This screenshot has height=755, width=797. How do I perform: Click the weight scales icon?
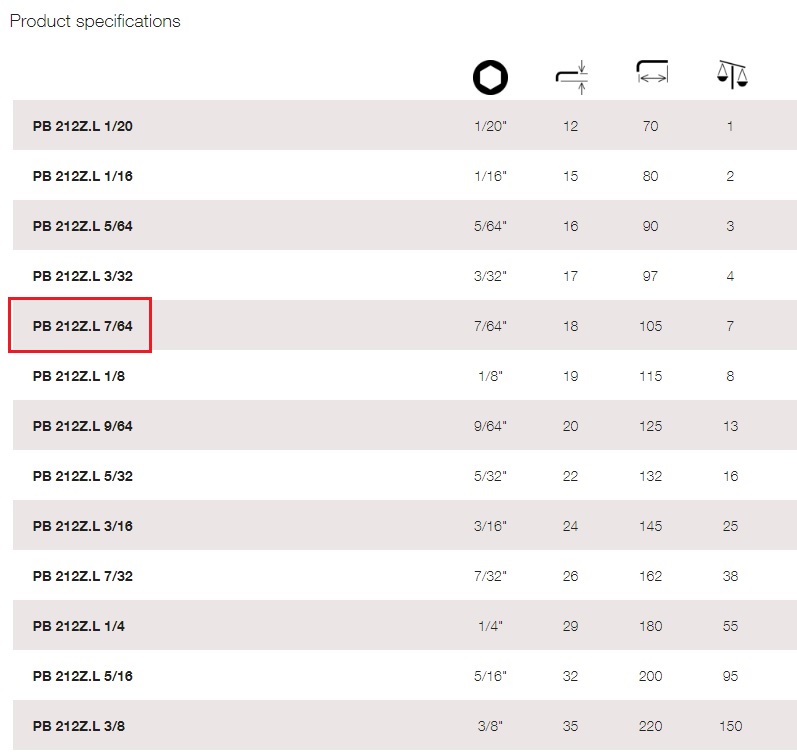(732, 75)
